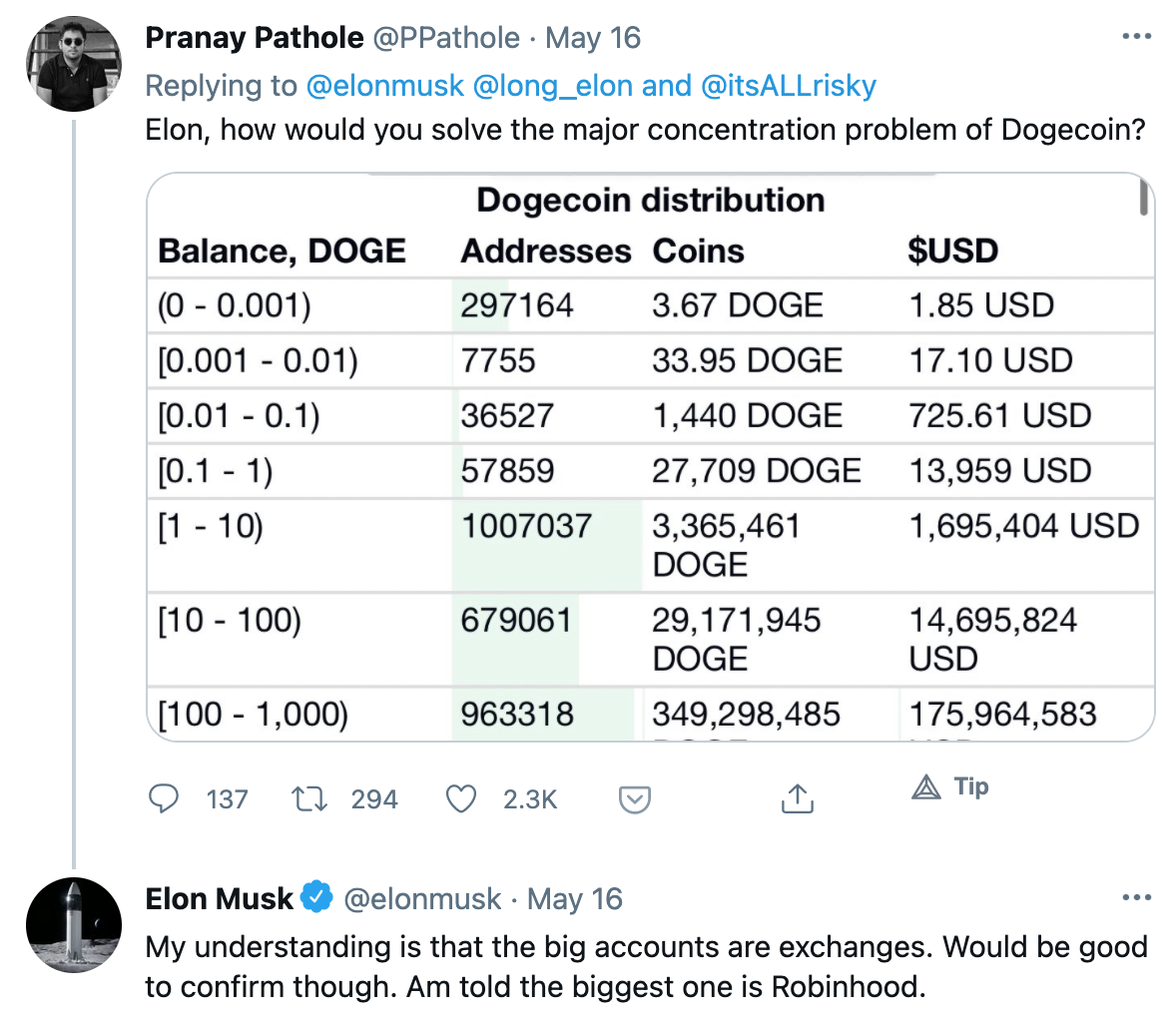
Task: Like Pranay Pathole's tweet
Action: (460, 798)
